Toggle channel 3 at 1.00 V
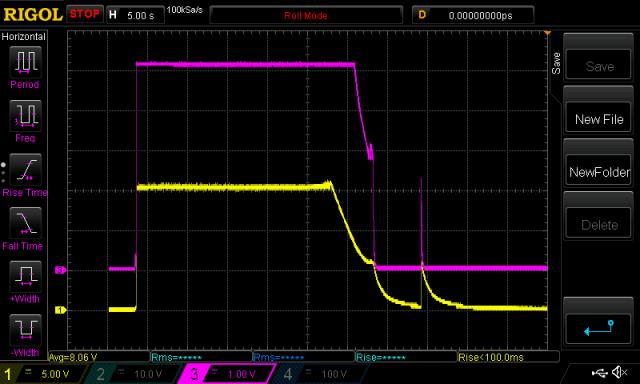Screen dimensions: 640x384 click(x=226, y=373)
